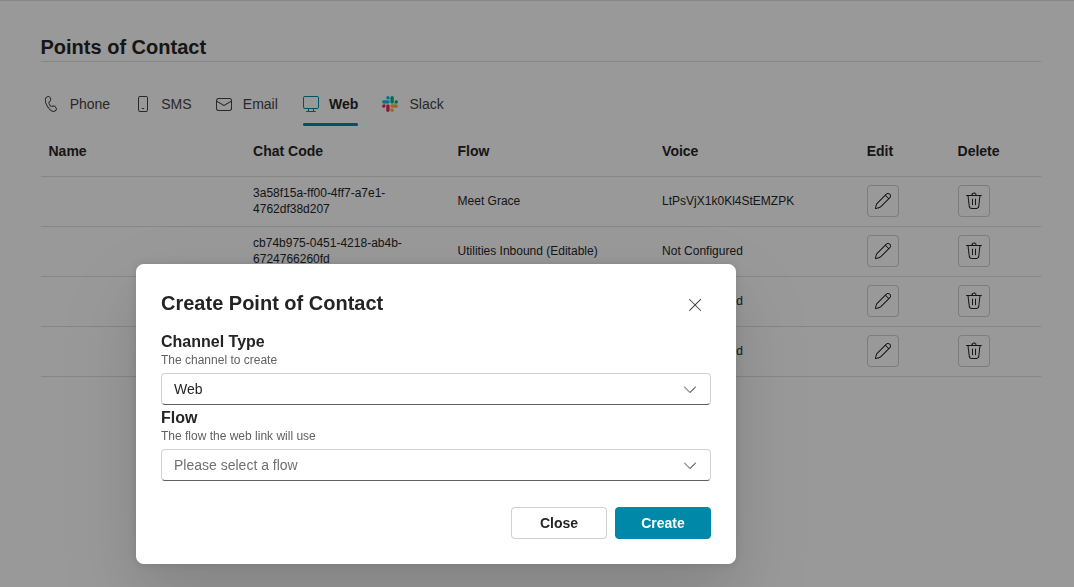
Task: Open the Please select a flow dropdown
Action: point(435,464)
